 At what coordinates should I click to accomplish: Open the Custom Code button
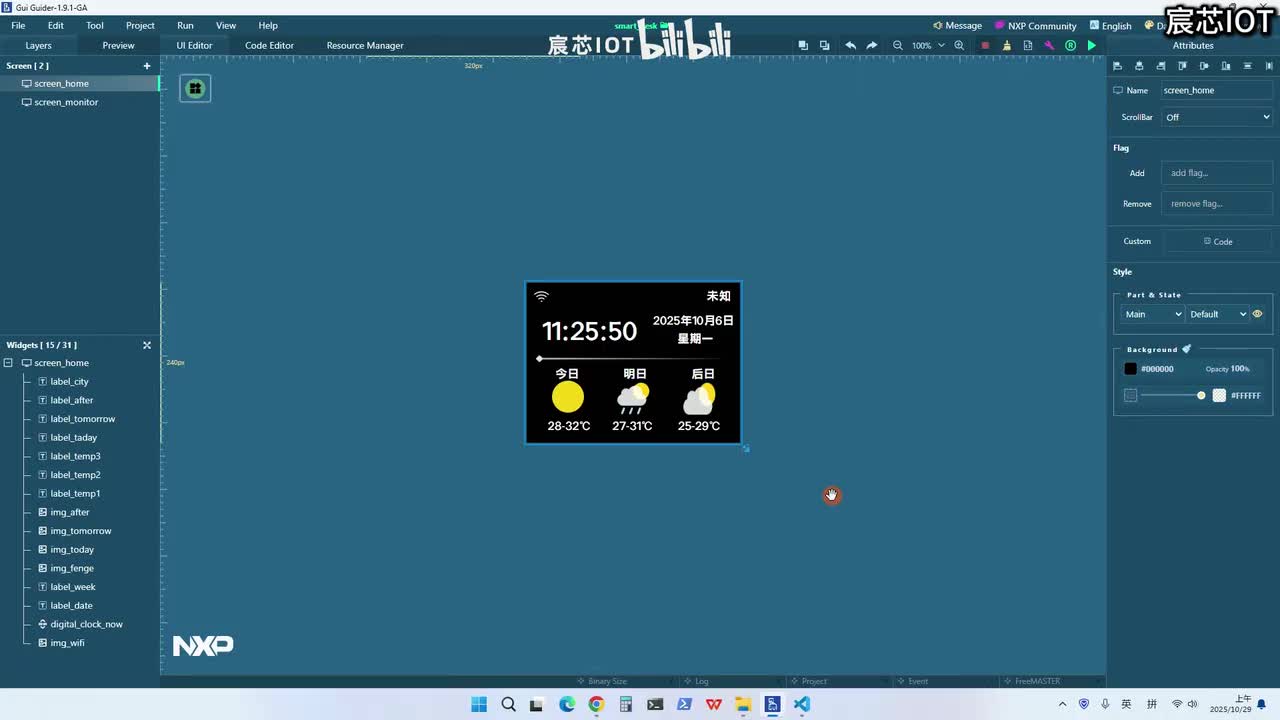coord(1217,241)
